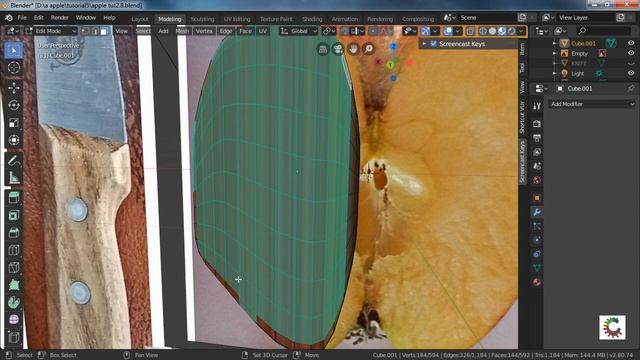
Task: Select the Transform tool
Action: pos(14,140)
